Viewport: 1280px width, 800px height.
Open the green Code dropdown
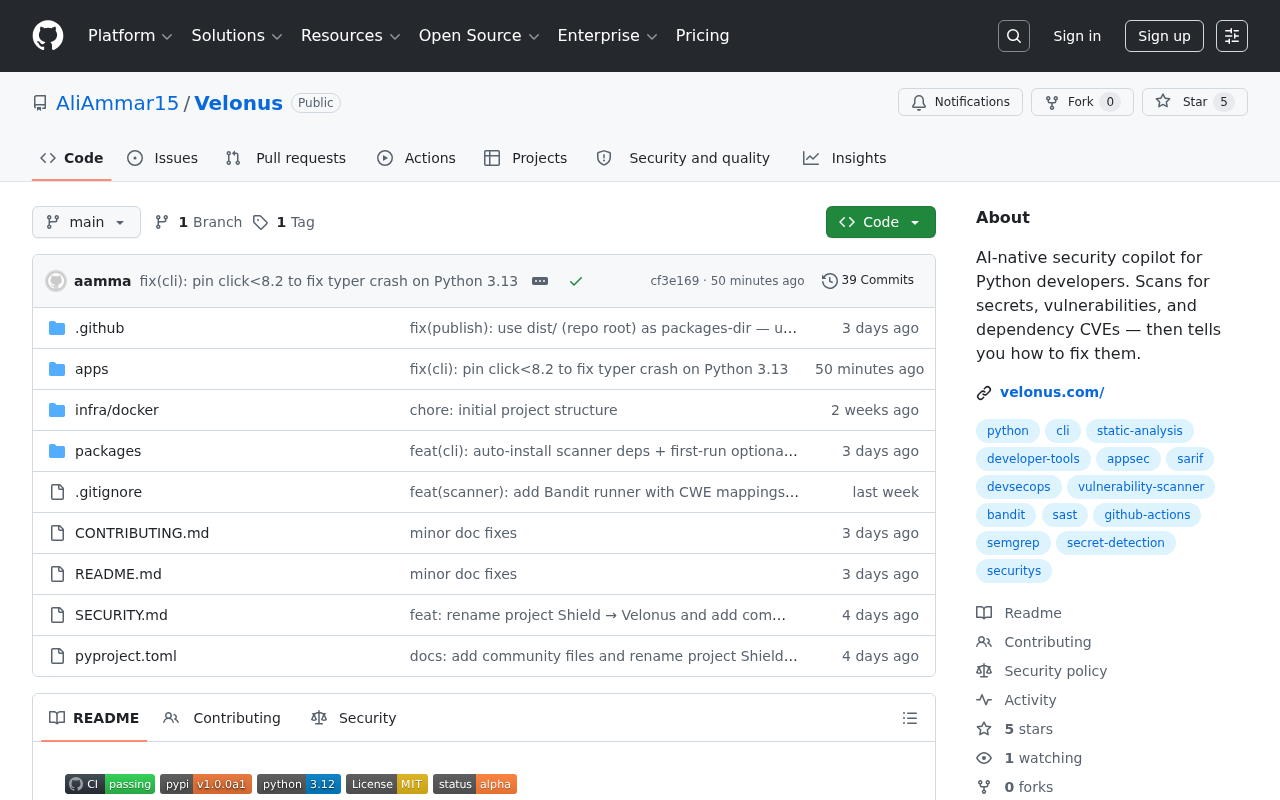pos(881,222)
